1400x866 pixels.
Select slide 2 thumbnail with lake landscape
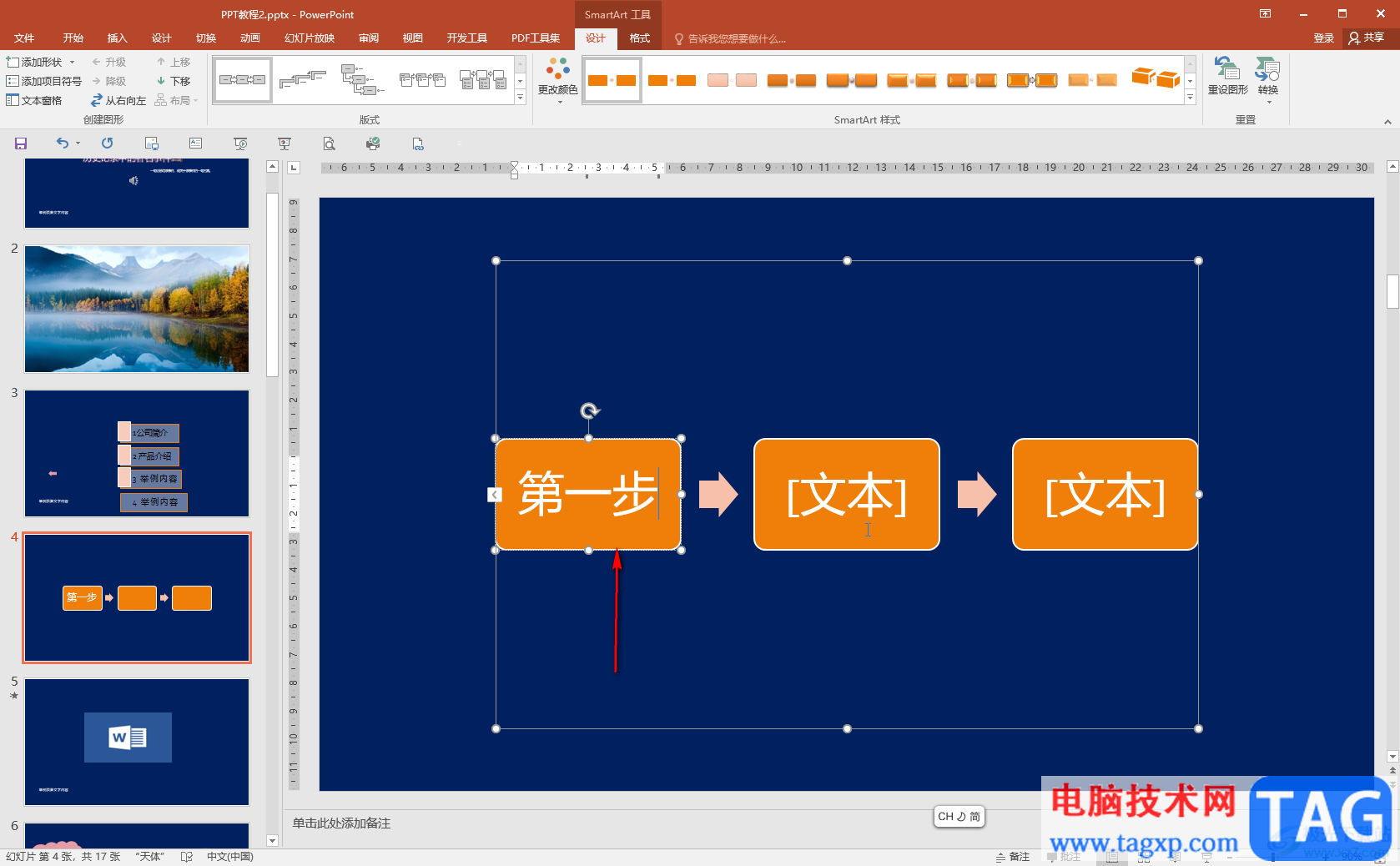(x=137, y=309)
